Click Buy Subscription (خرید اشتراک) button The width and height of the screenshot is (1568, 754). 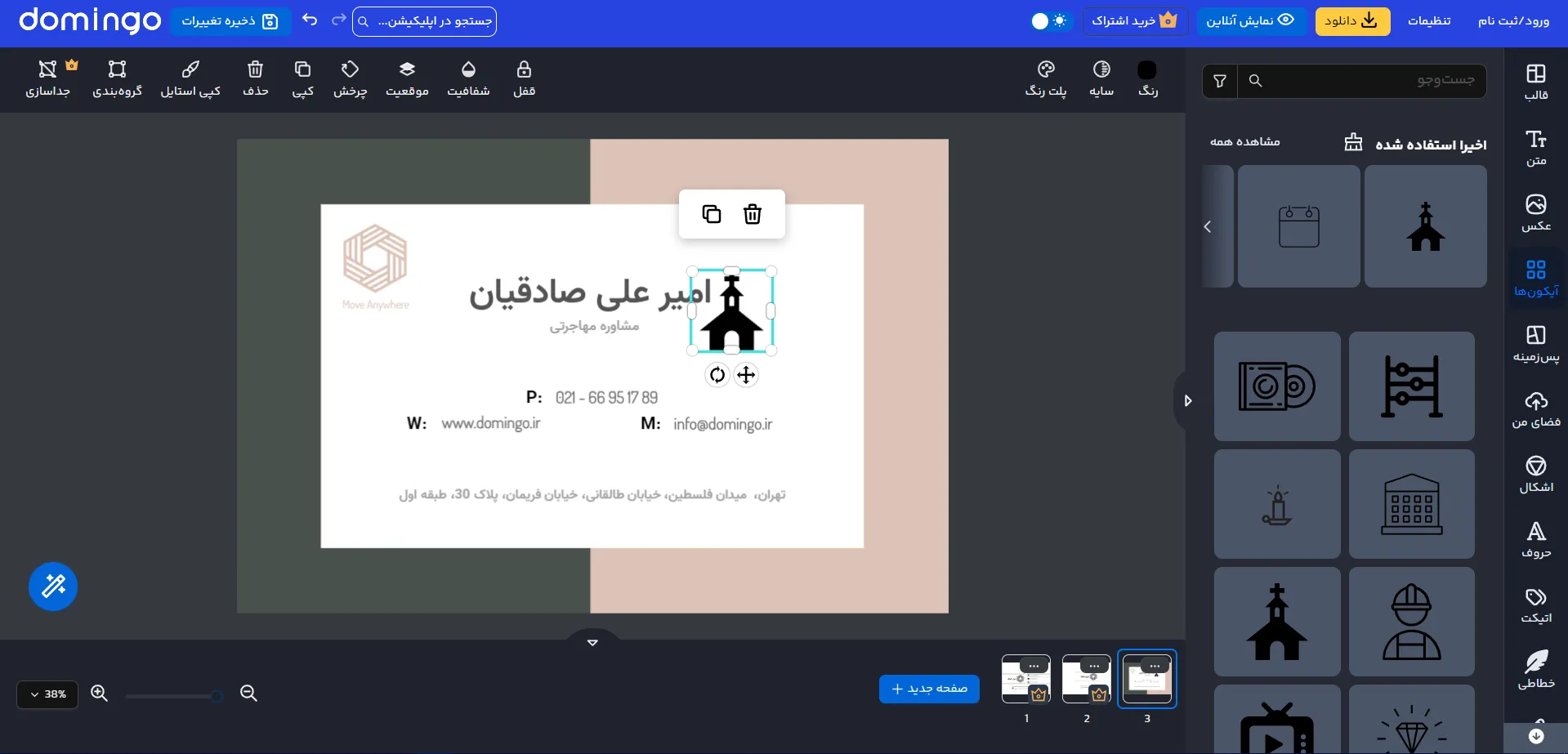(1135, 21)
